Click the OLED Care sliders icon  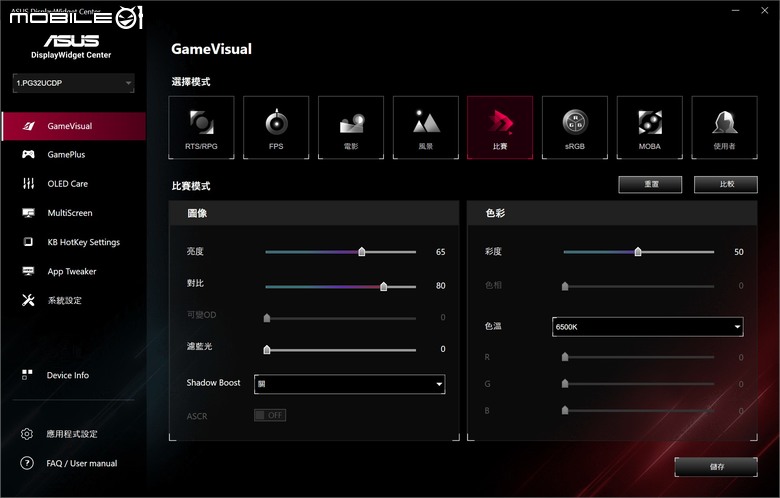(28, 184)
